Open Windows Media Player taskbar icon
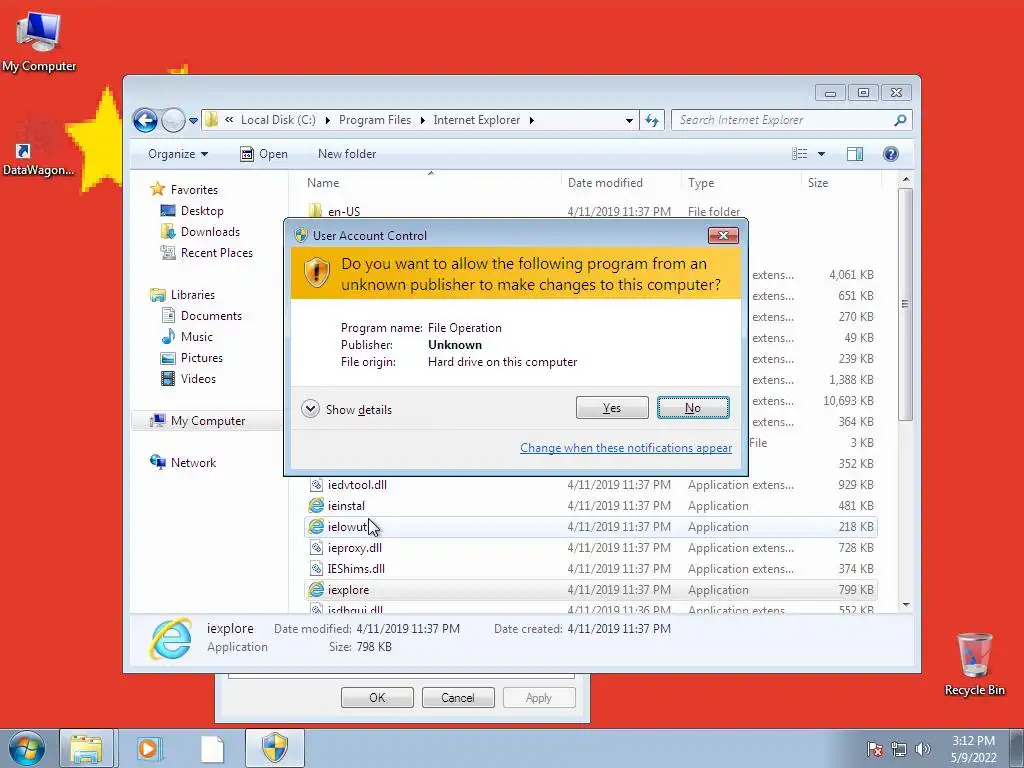Viewport: 1024px width, 768px height. pyautogui.click(x=149, y=748)
